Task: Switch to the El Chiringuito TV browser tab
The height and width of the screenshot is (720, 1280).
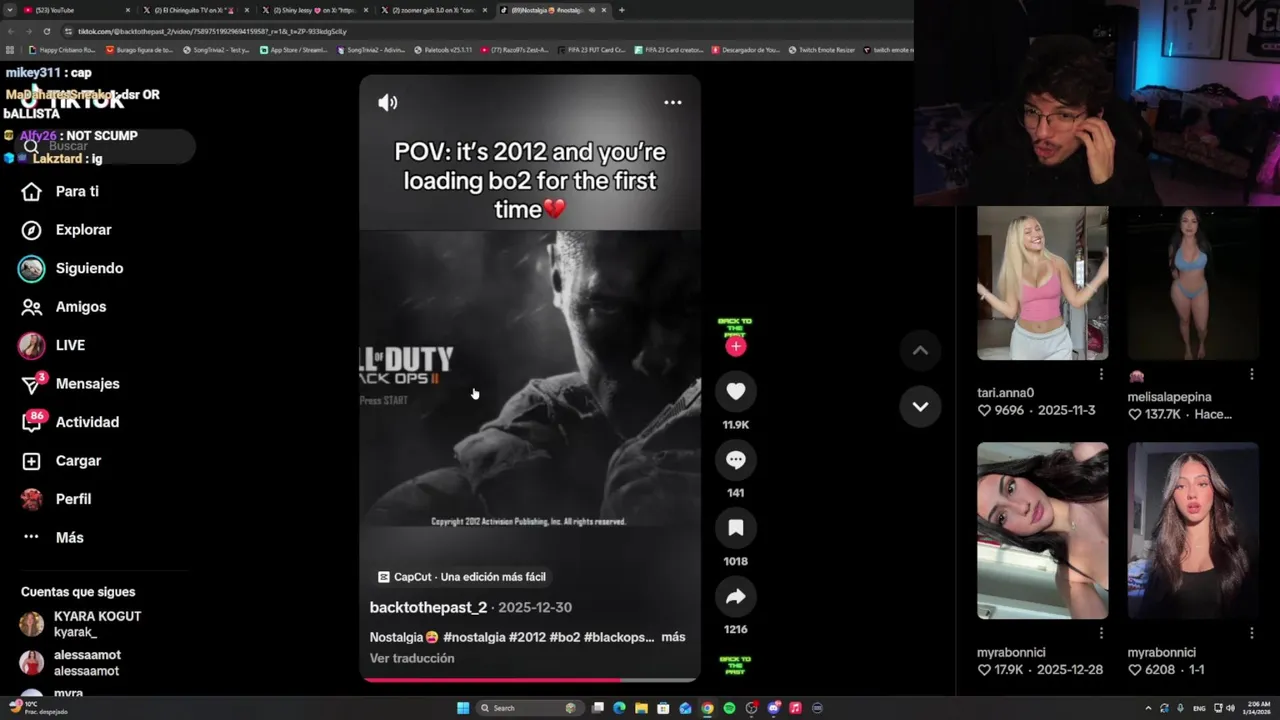Action: pyautogui.click(x=195, y=10)
